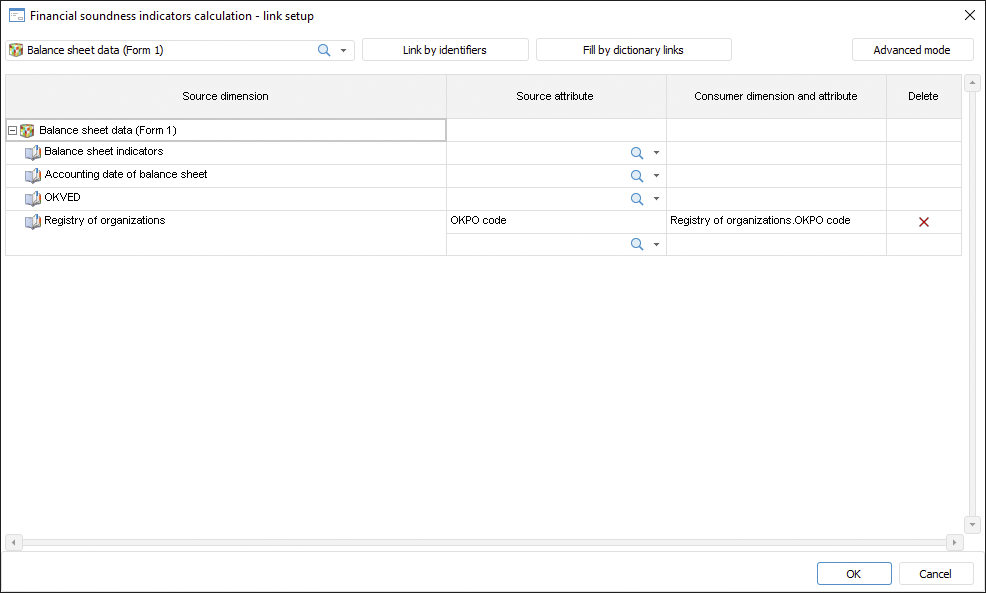Click the Registry of organizations dictionary icon

[33, 222]
